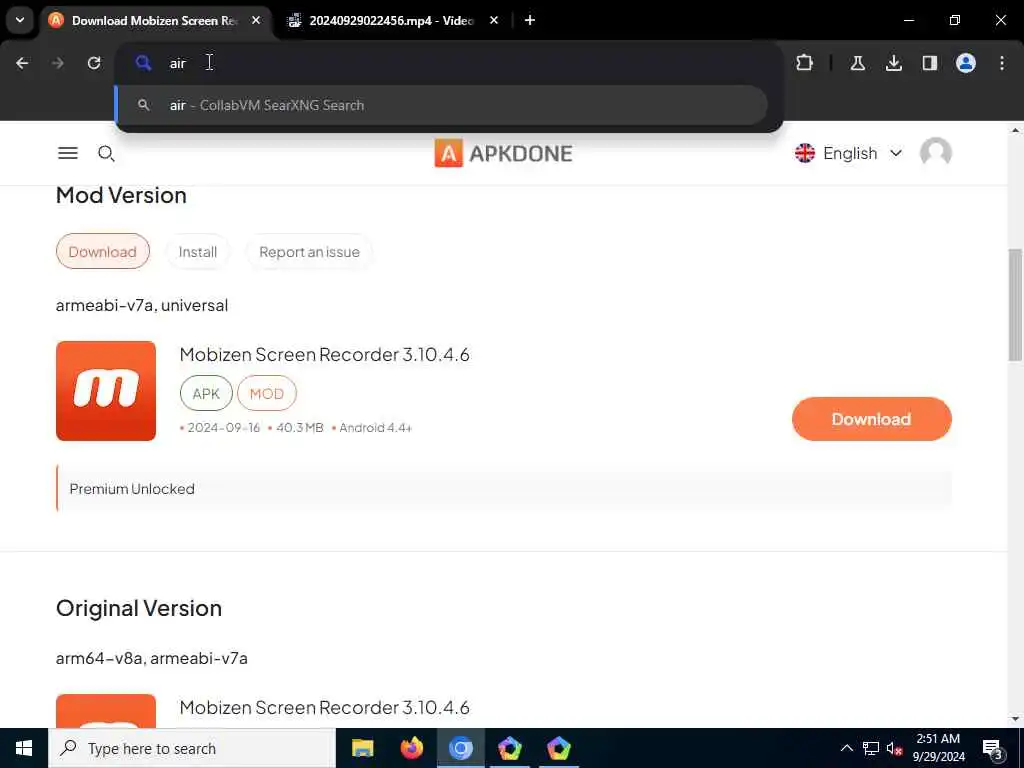Screen dimensions: 1024x768
Task: Choose the 'air - CollabVM SearXNG Search' suggestion
Action: tap(441, 105)
